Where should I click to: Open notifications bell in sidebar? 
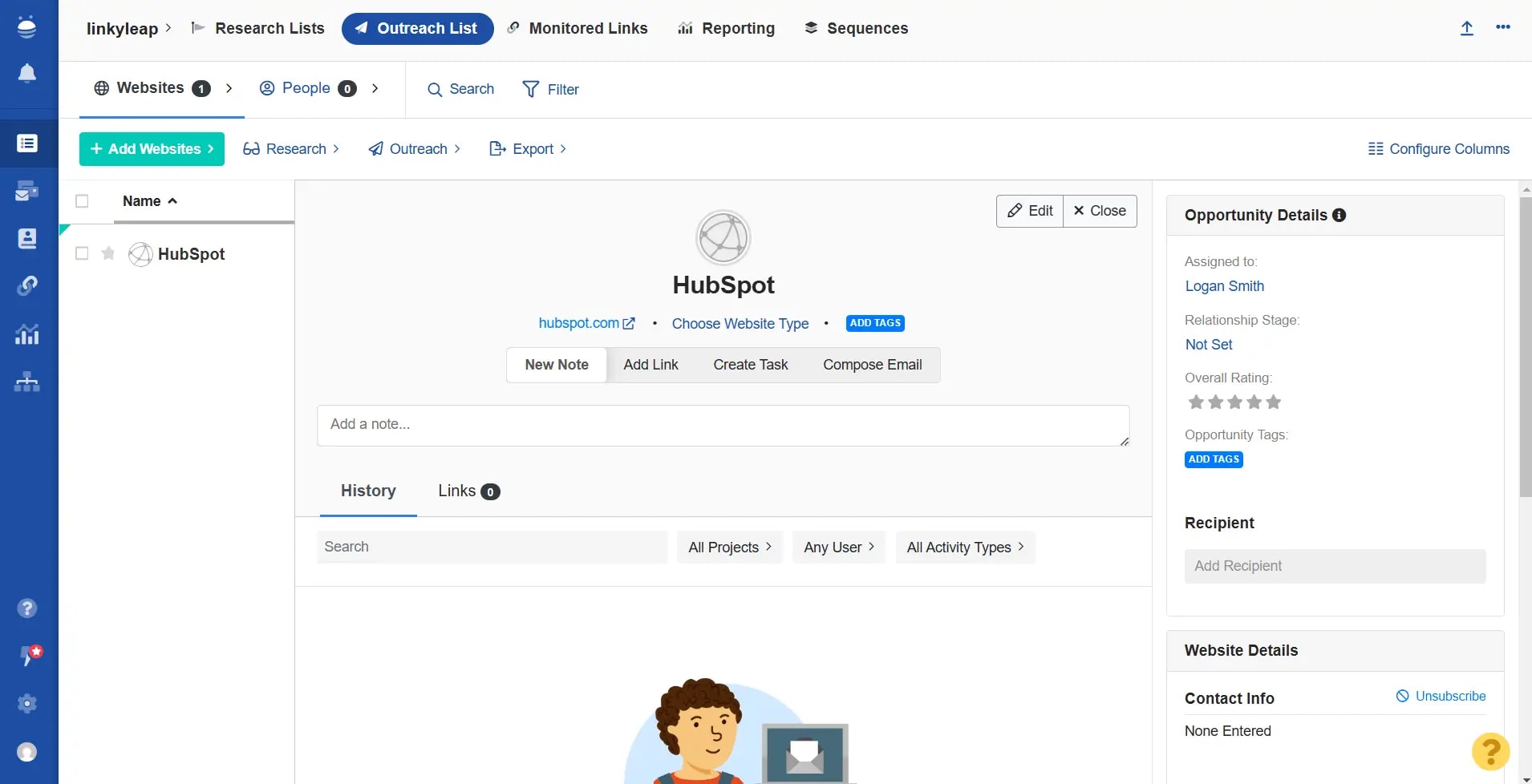click(x=26, y=73)
